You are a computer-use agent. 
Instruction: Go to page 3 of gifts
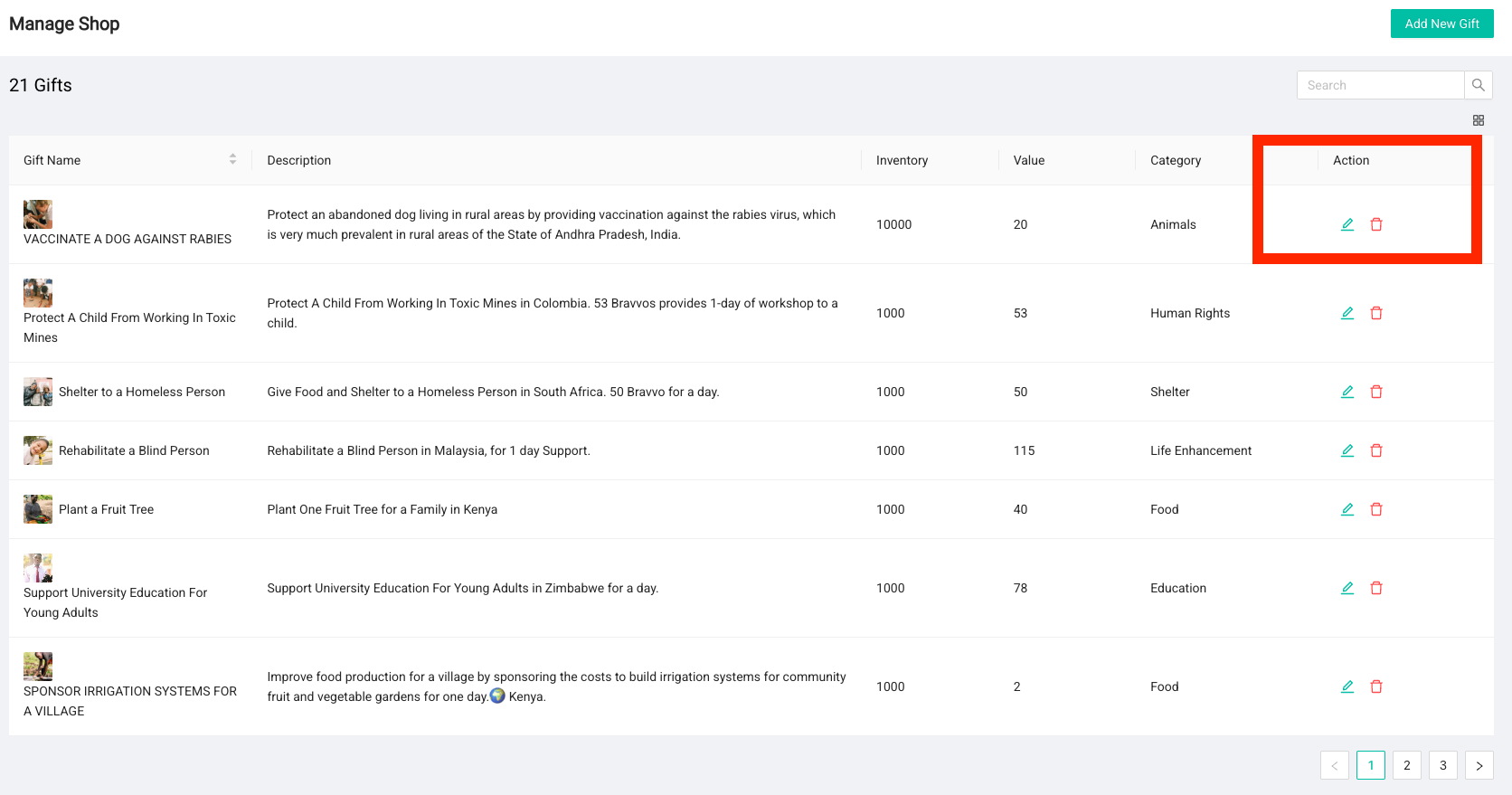click(x=1442, y=765)
